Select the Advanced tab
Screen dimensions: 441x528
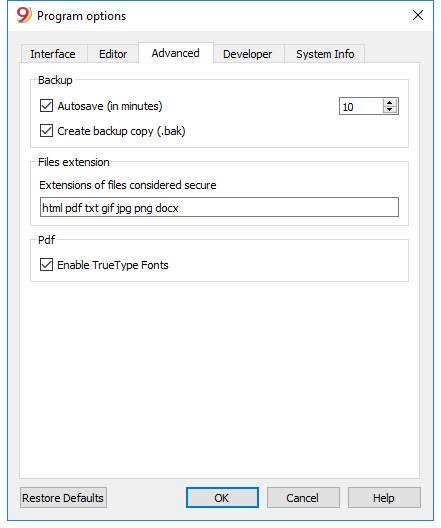pos(175,53)
